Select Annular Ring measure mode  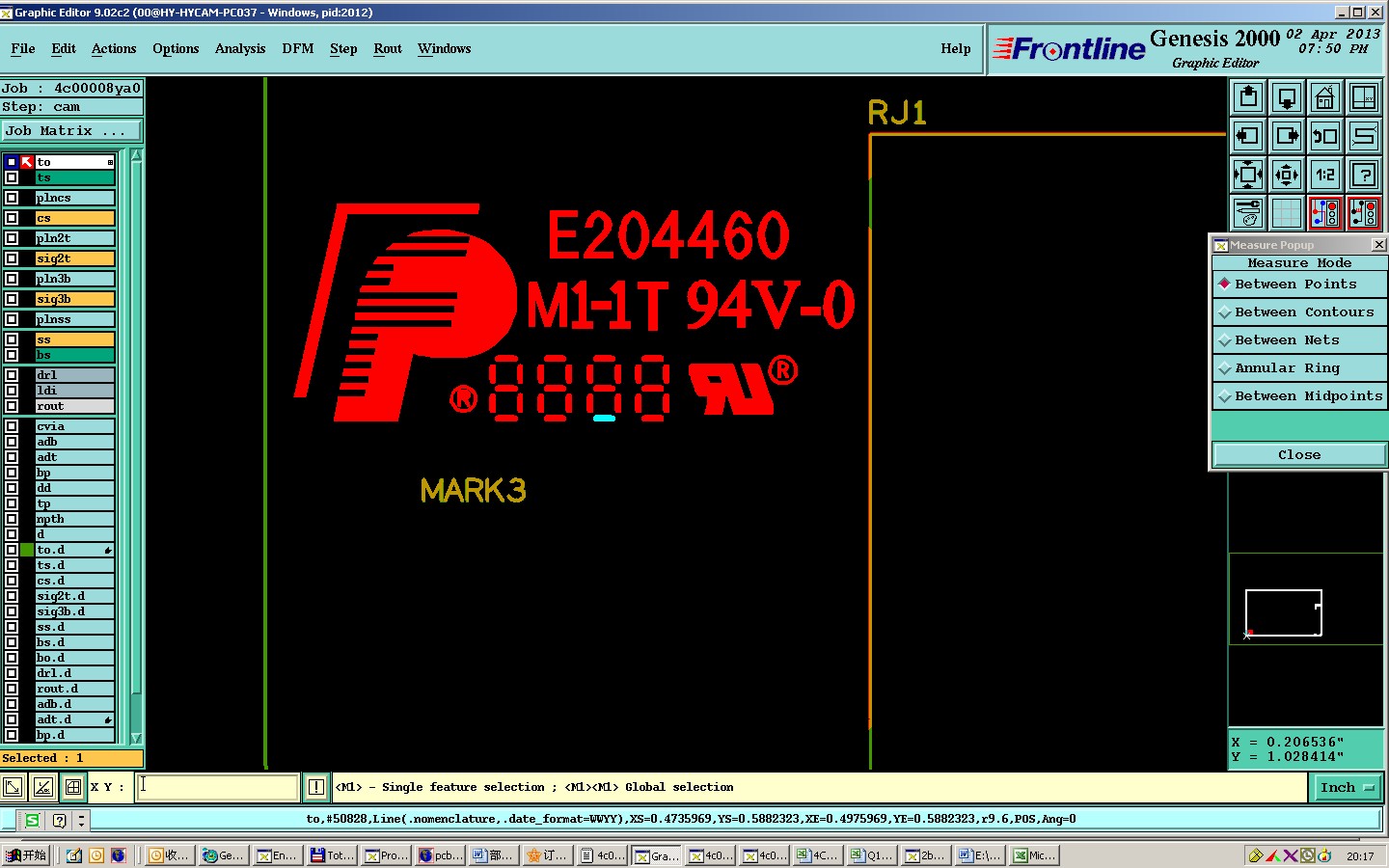(x=1299, y=368)
